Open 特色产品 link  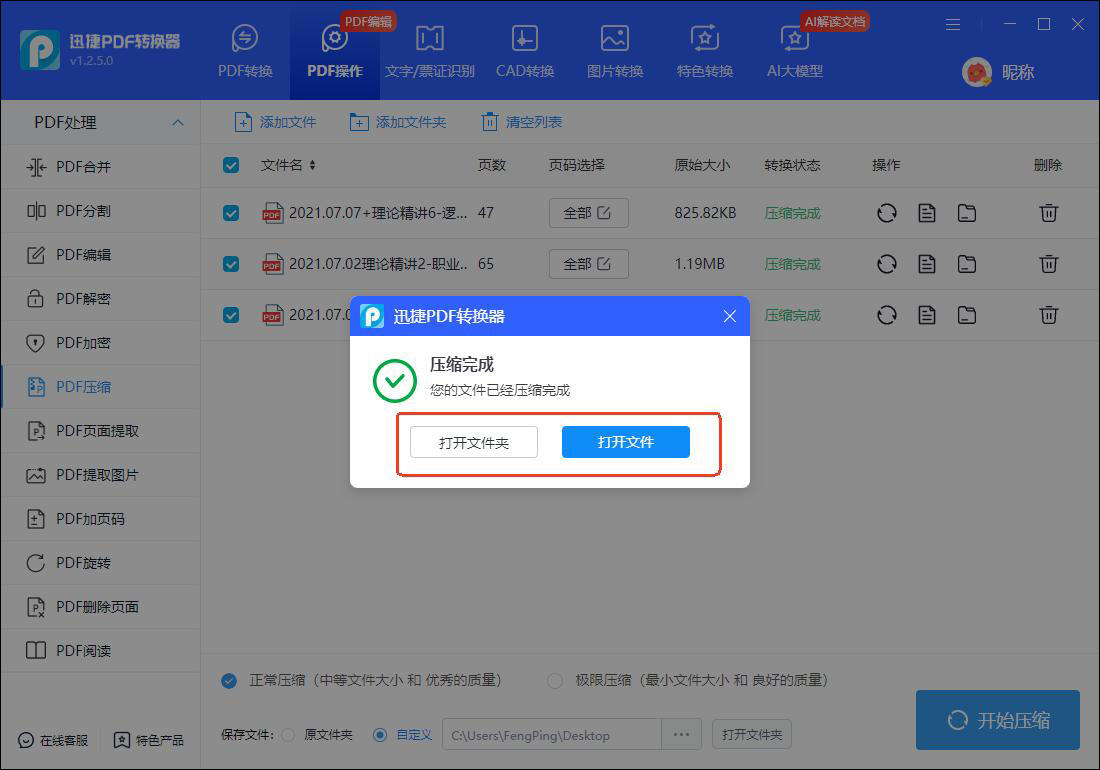pyautogui.click(x=149, y=741)
